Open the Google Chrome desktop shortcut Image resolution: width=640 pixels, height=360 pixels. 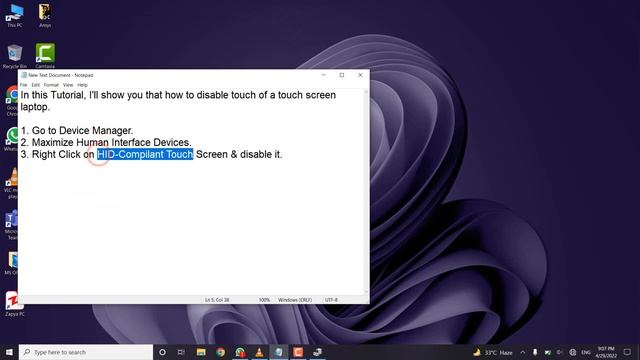click(12, 100)
